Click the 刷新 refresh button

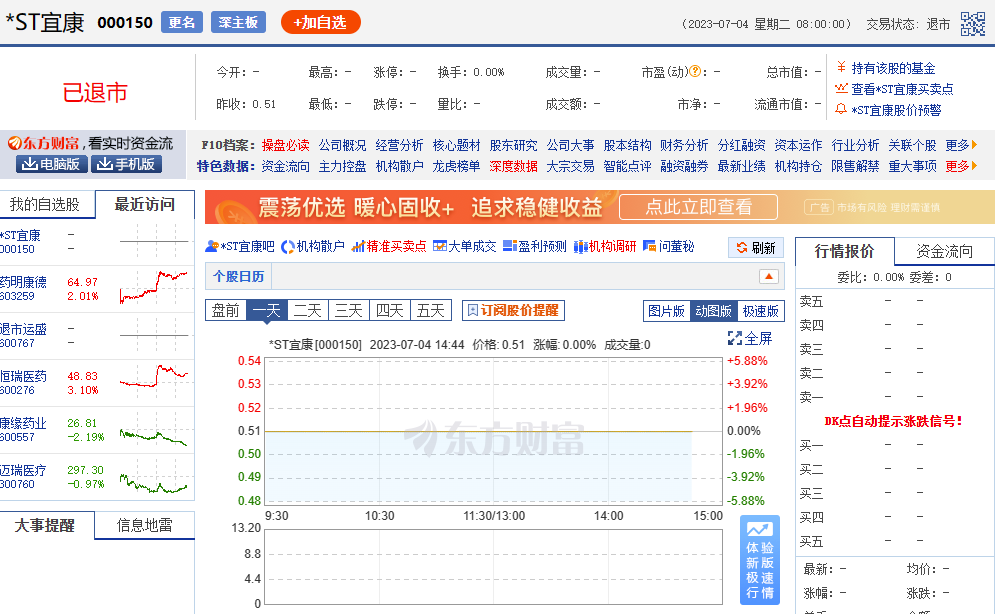click(756, 247)
